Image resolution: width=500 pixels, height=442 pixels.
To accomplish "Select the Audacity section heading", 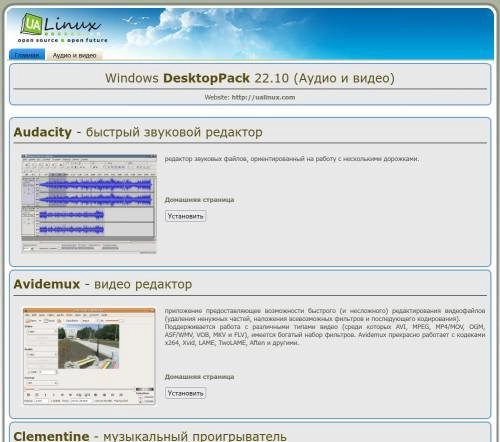I will tap(138, 132).
